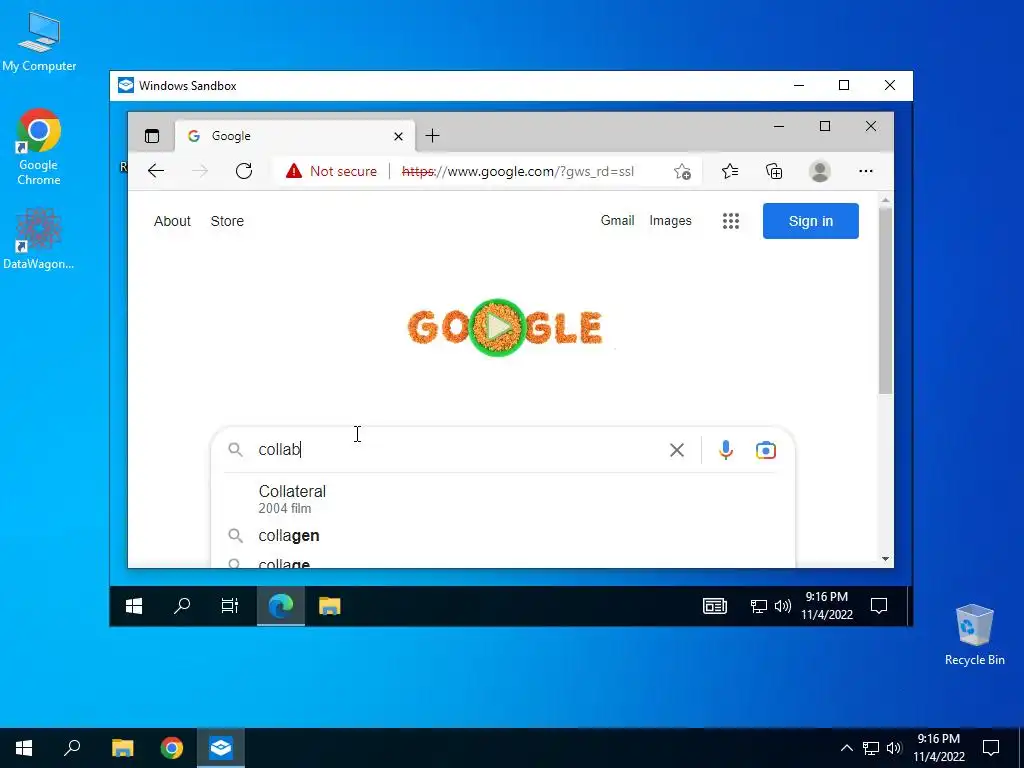The height and width of the screenshot is (768, 1024).
Task: Show hidden tray icons chevron
Action: [846, 748]
